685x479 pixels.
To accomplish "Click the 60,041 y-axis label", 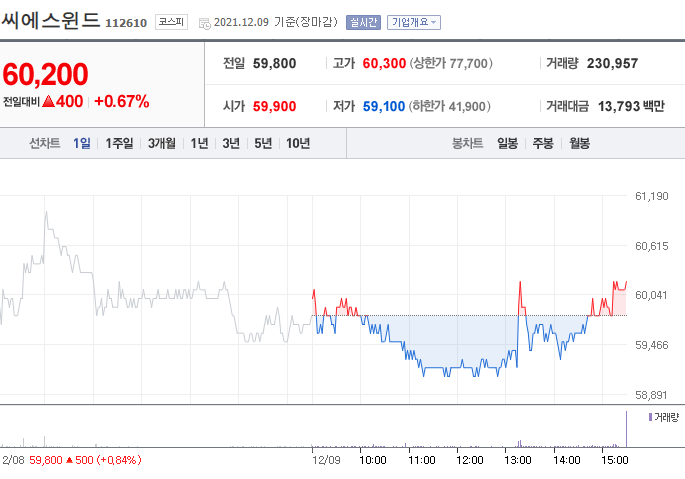I will pos(651,295).
